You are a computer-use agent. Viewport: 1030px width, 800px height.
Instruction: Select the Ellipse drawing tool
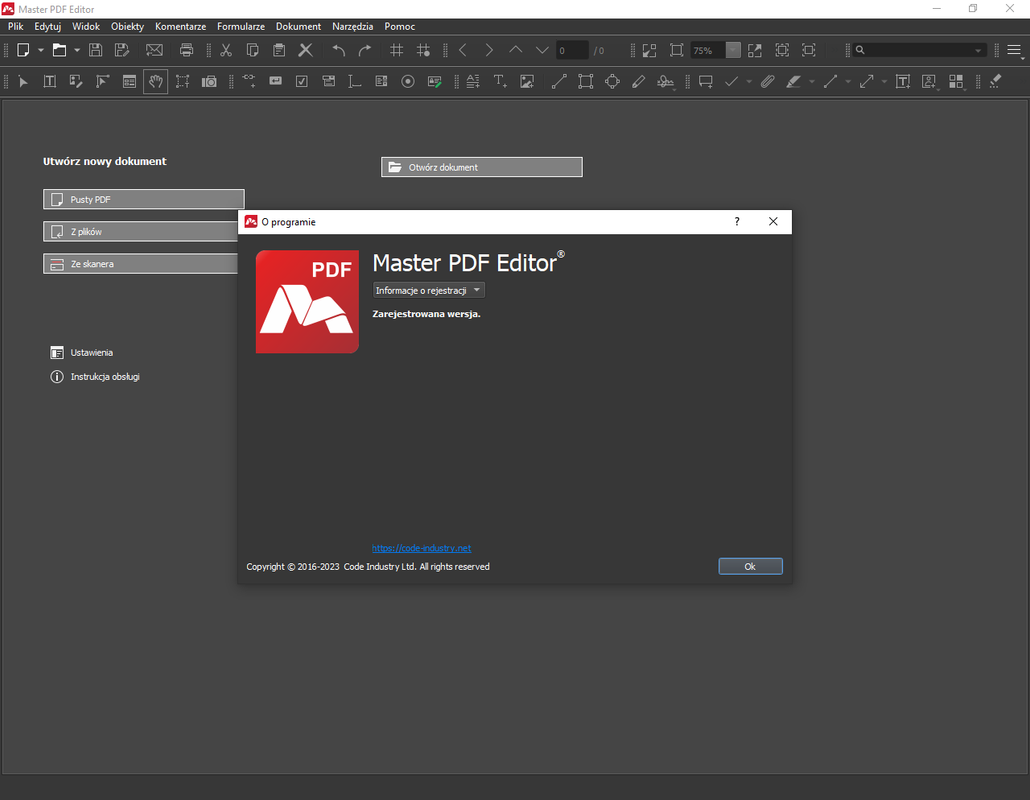(612, 81)
